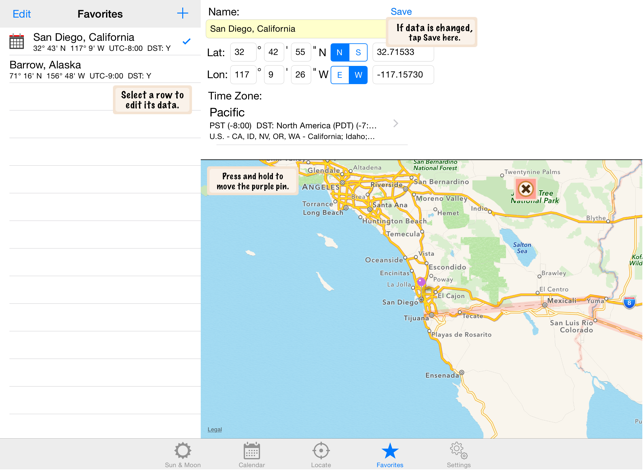Edit latitude seconds field 55
This screenshot has height=470, width=643.
pyautogui.click(x=301, y=52)
